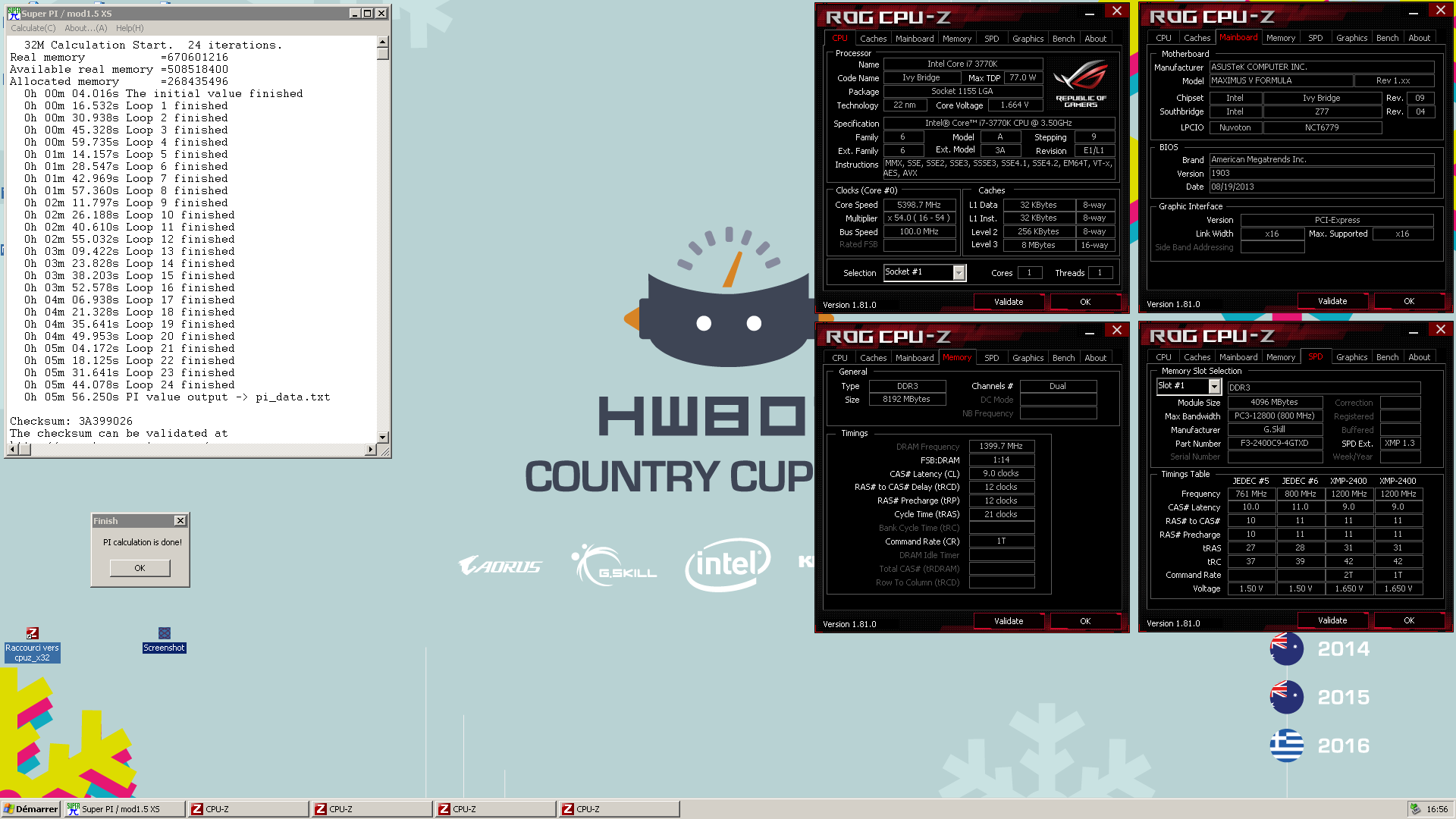1456x819 pixels.
Task: Click the Core Speed 5398.7 MHz field
Action: pos(919,205)
